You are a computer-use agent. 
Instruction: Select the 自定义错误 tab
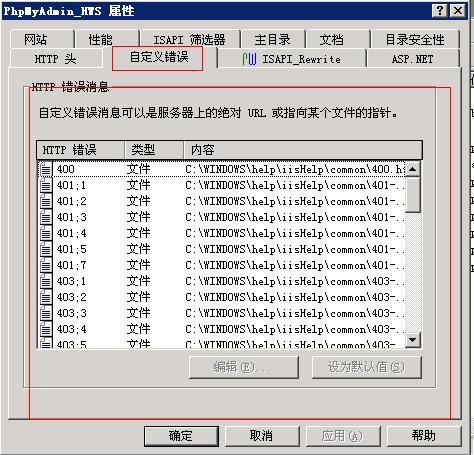tap(158, 58)
